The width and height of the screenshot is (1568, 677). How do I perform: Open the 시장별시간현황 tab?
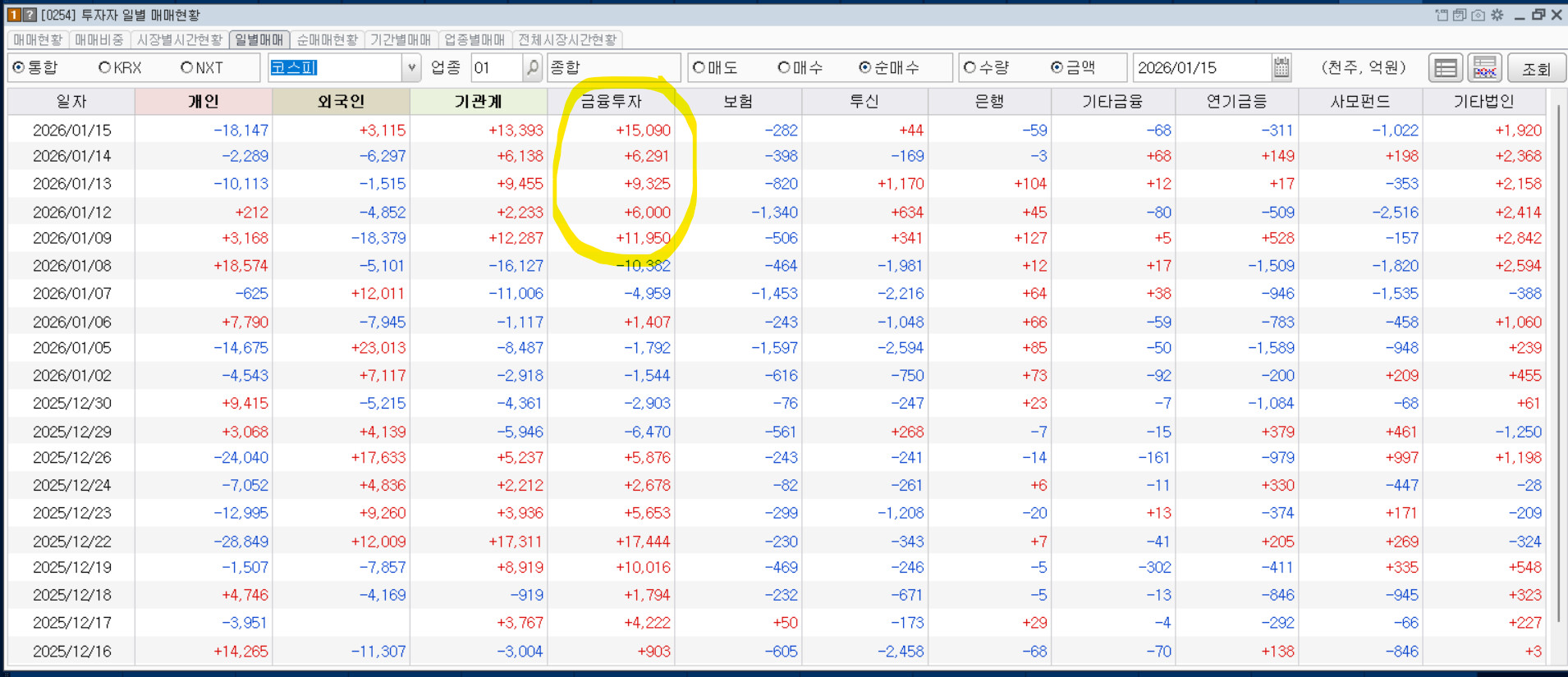pos(179,39)
